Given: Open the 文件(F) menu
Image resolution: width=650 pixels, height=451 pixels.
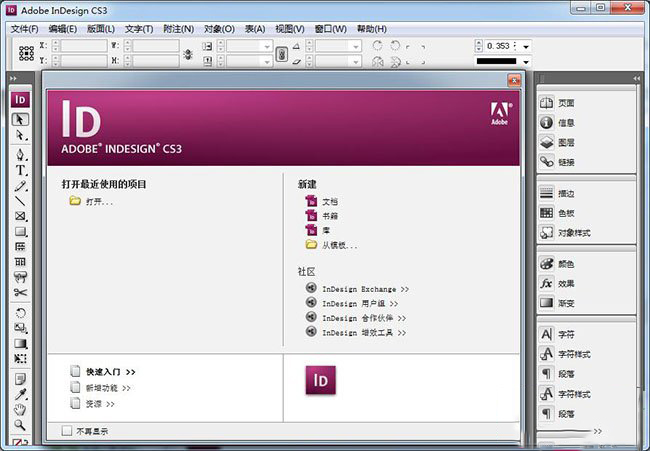Looking at the screenshot, I should (x=24, y=29).
